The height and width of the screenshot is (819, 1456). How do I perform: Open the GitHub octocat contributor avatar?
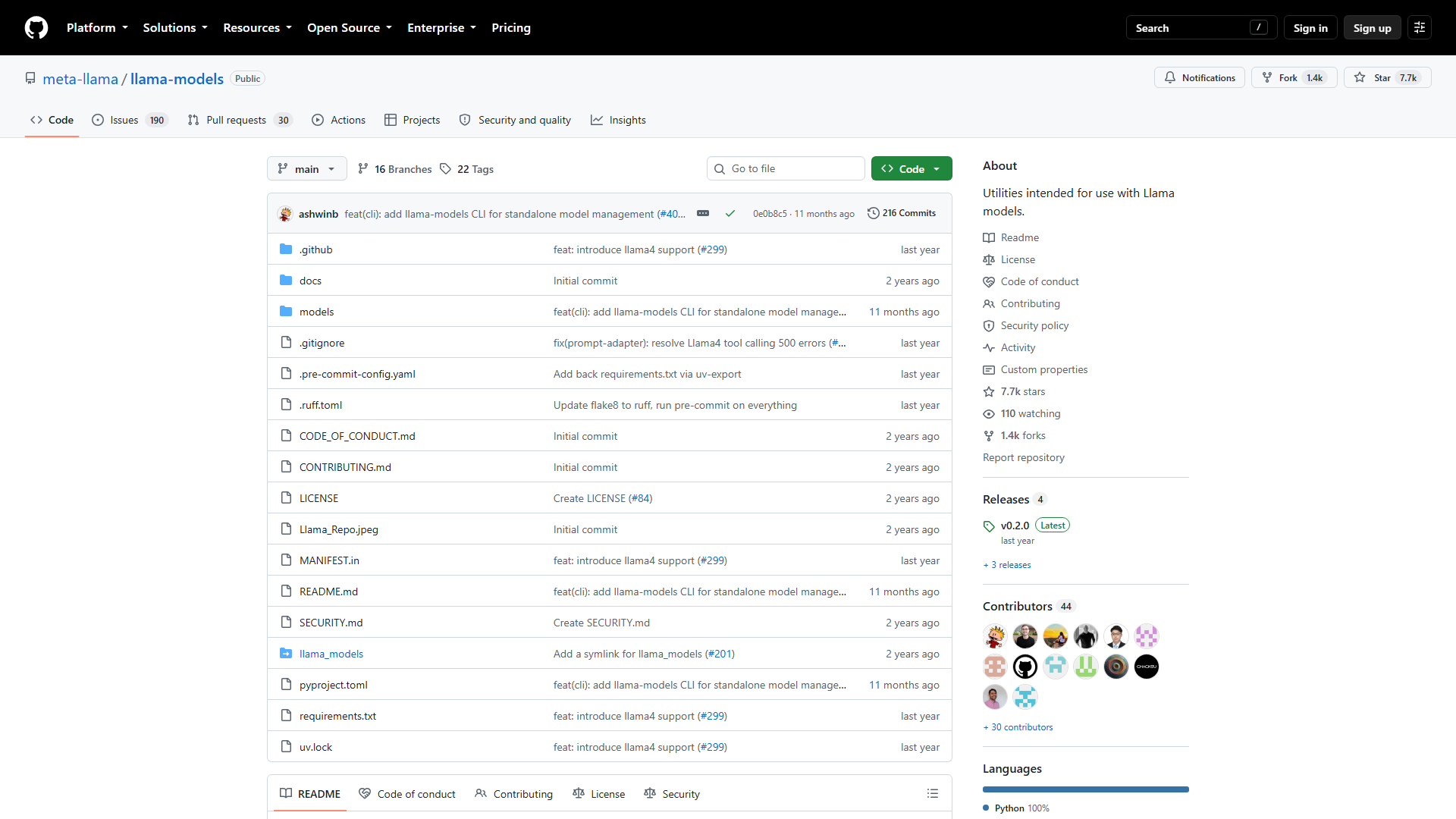pyautogui.click(x=1025, y=667)
